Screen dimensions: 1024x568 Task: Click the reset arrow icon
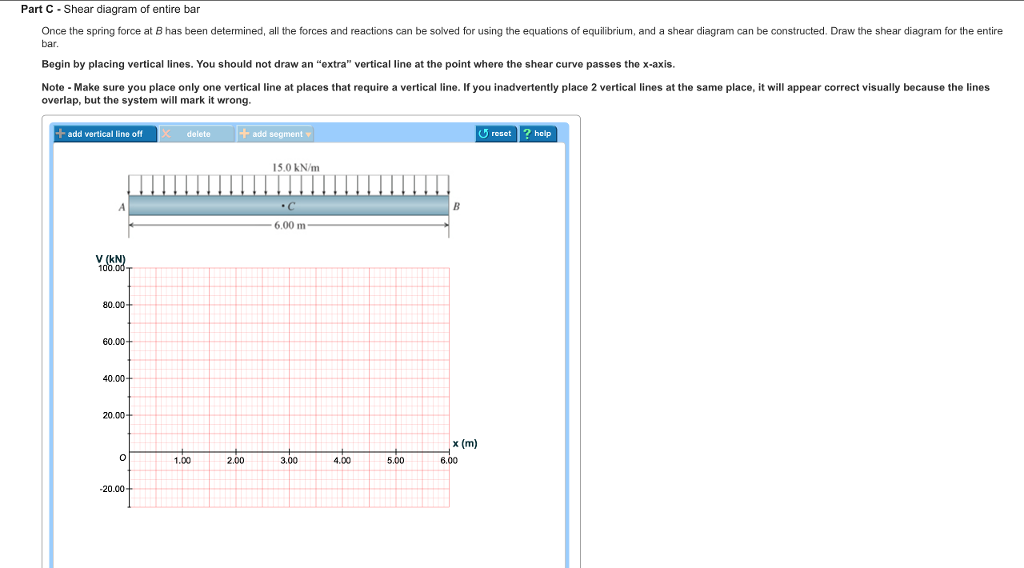(485, 133)
